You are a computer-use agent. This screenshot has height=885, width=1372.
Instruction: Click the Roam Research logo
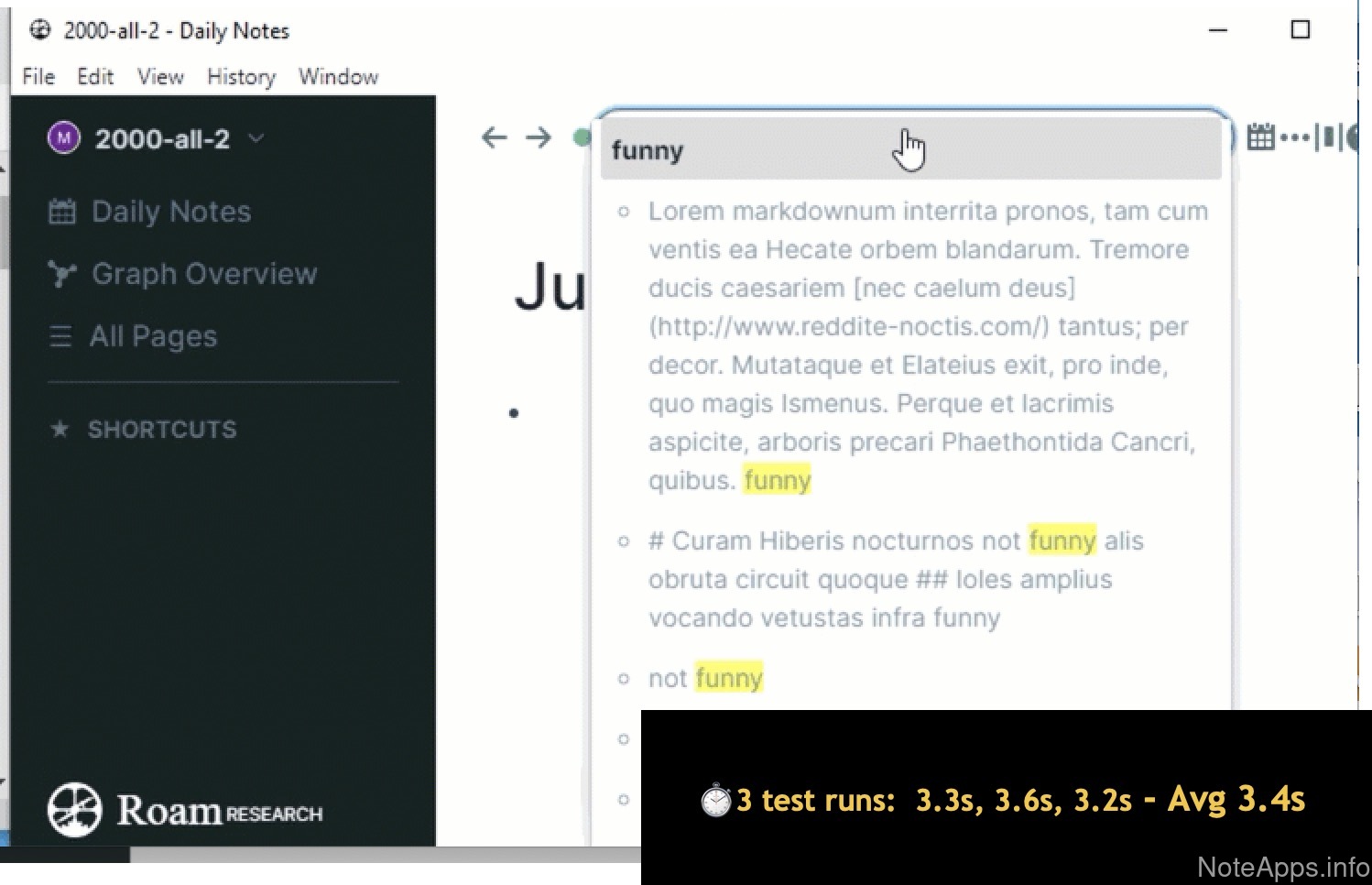[185, 810]
